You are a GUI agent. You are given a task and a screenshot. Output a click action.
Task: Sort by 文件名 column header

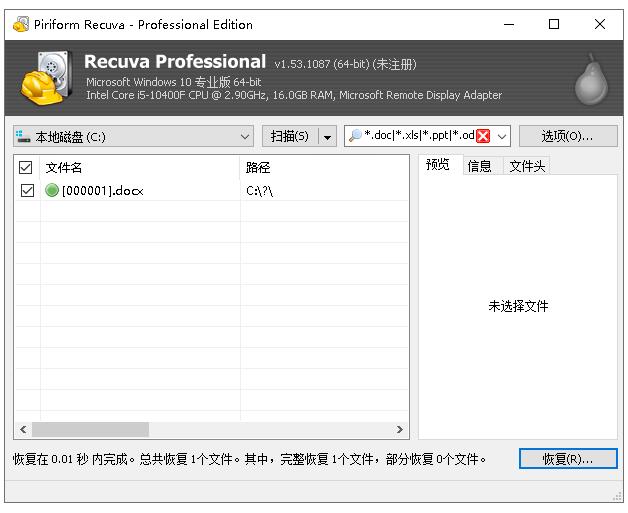pyautogui.click(x=139, y=167)
